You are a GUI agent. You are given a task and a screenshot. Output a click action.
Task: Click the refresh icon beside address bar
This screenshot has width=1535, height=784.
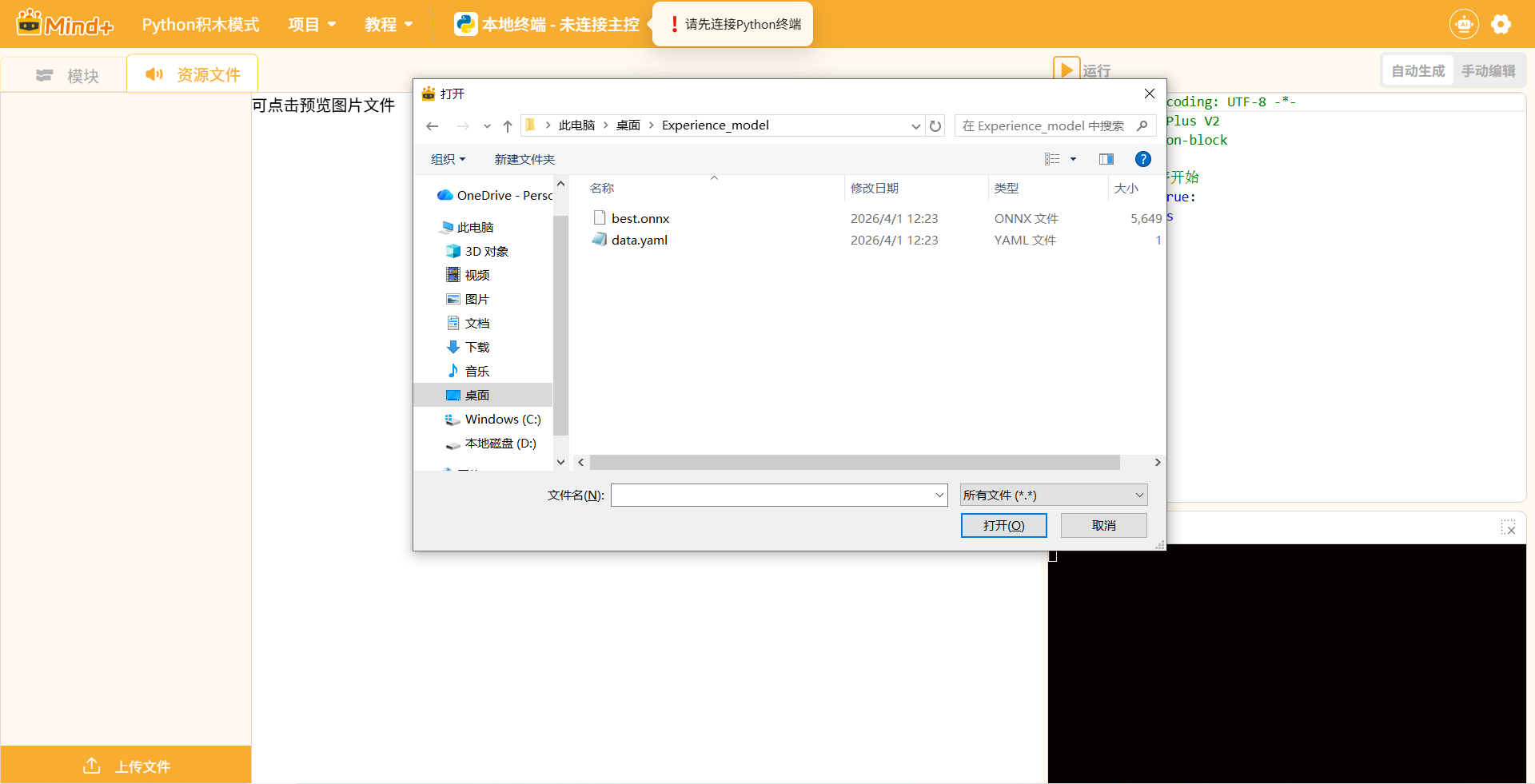pyautogui.click(x=935, y=126)
